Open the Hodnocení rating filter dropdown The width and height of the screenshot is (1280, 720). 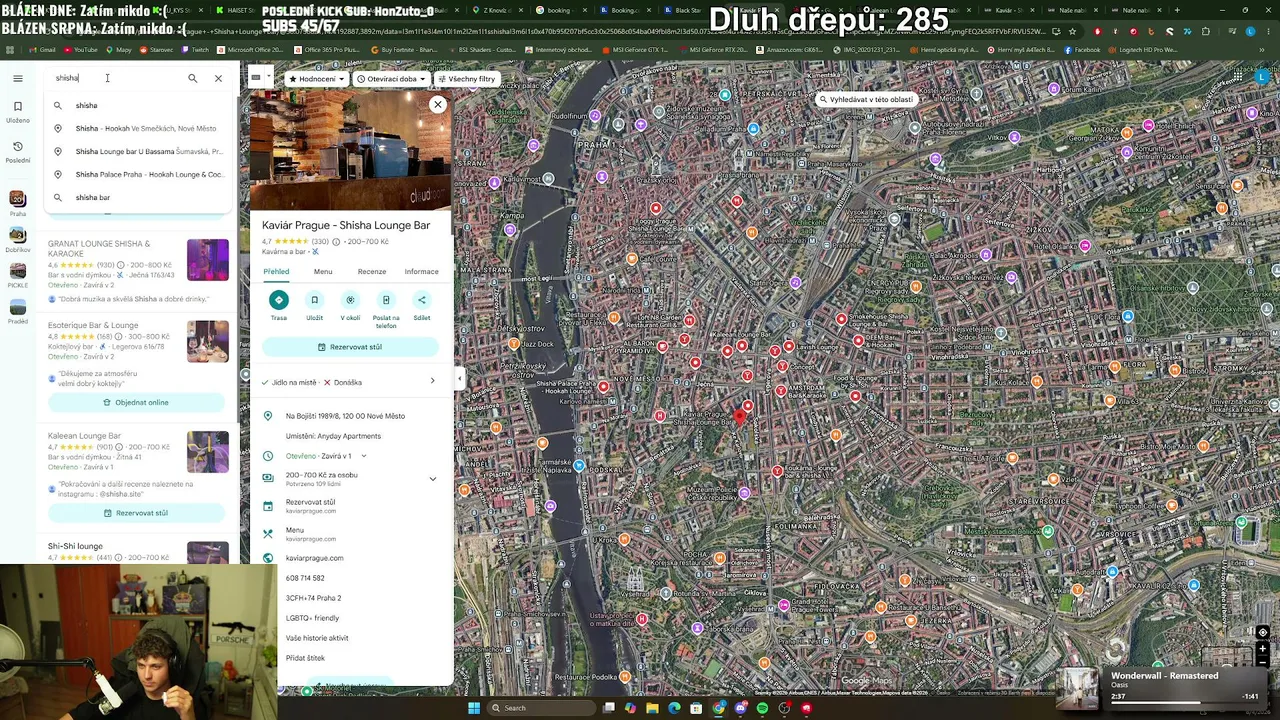coord(315,79)
